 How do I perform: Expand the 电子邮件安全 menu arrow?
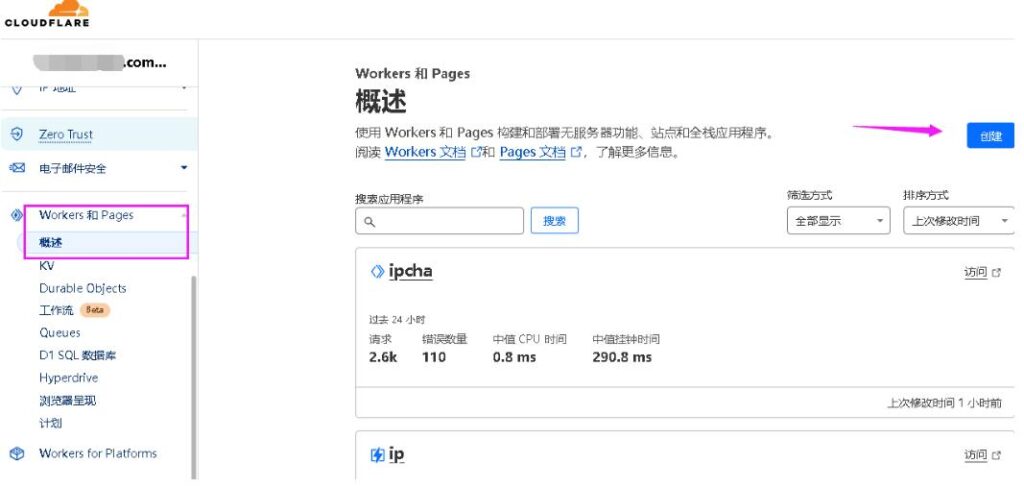click(184, 168)
